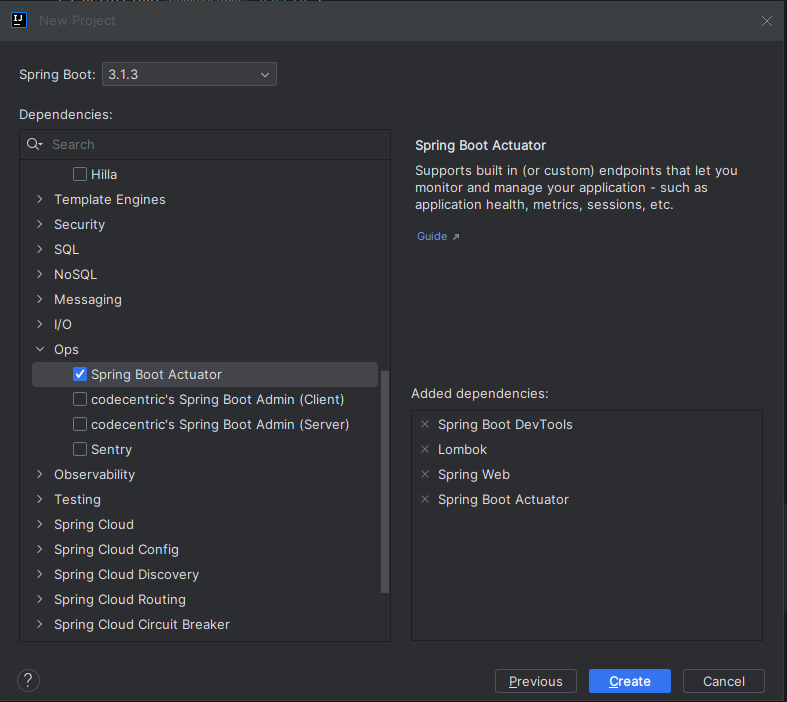Check the Hilla dependency checkbox
The height and width of the screenshot is (702, 787).
80,174
